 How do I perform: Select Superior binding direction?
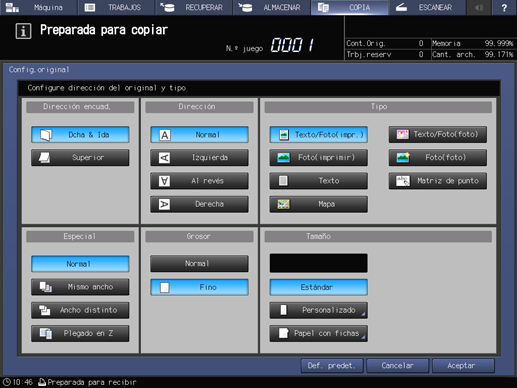80,157
